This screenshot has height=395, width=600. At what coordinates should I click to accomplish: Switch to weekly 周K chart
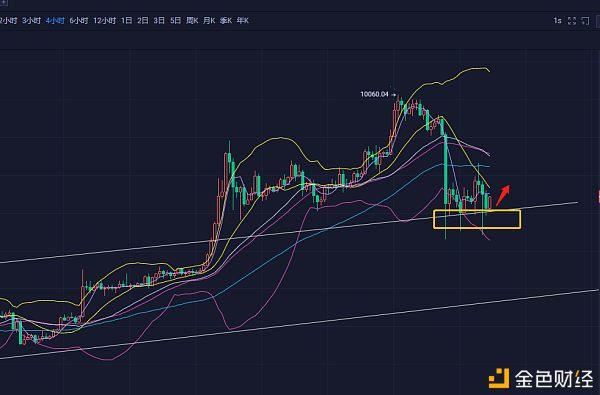tap(192, 21)
